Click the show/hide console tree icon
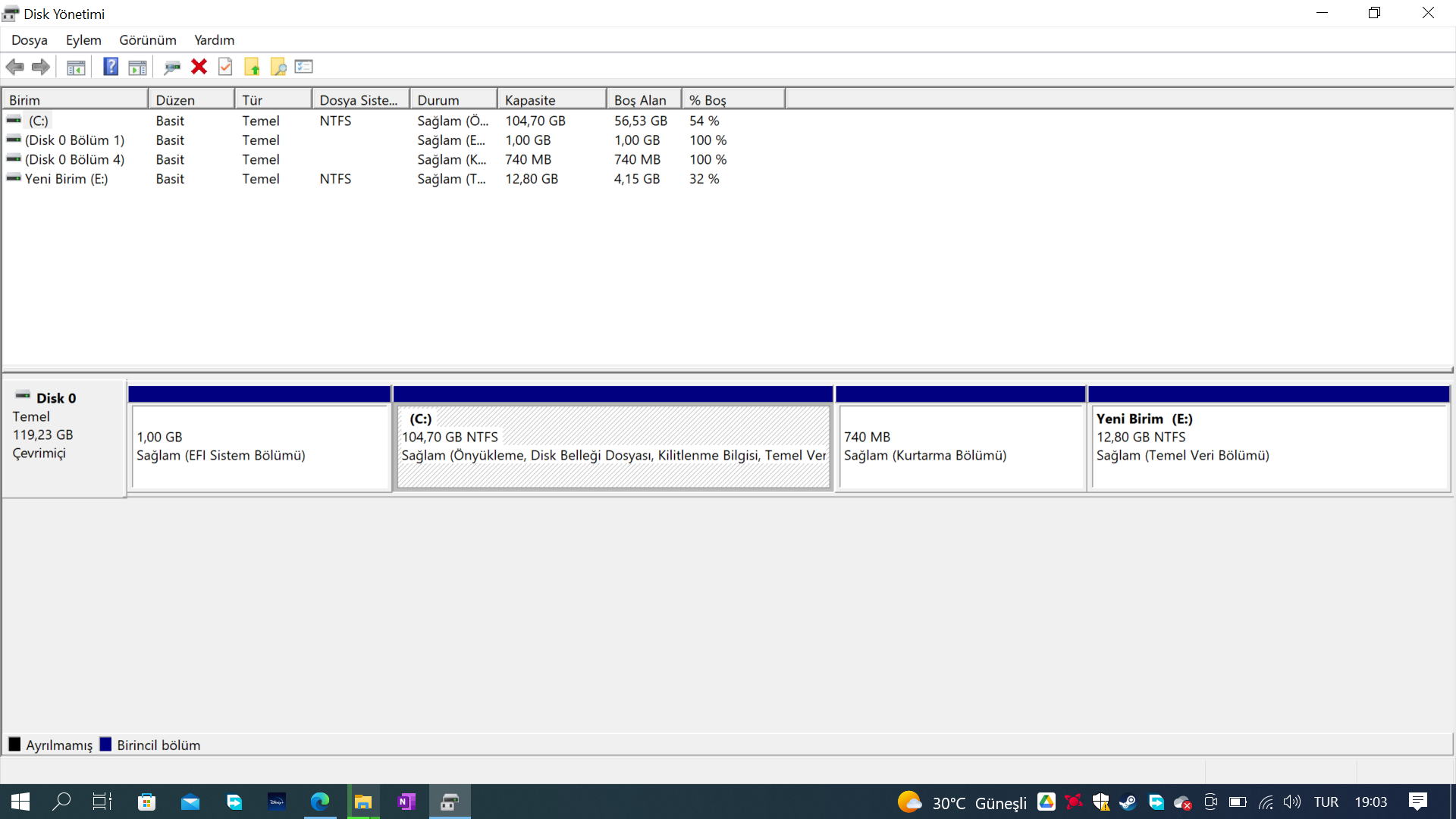This screenshot has height=819, width=1456. pos(76,67)
